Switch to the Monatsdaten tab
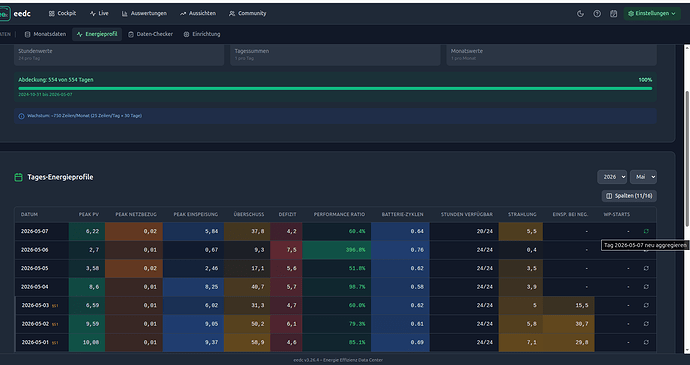This screenshot has height=365, width=690. click(45, 34)
